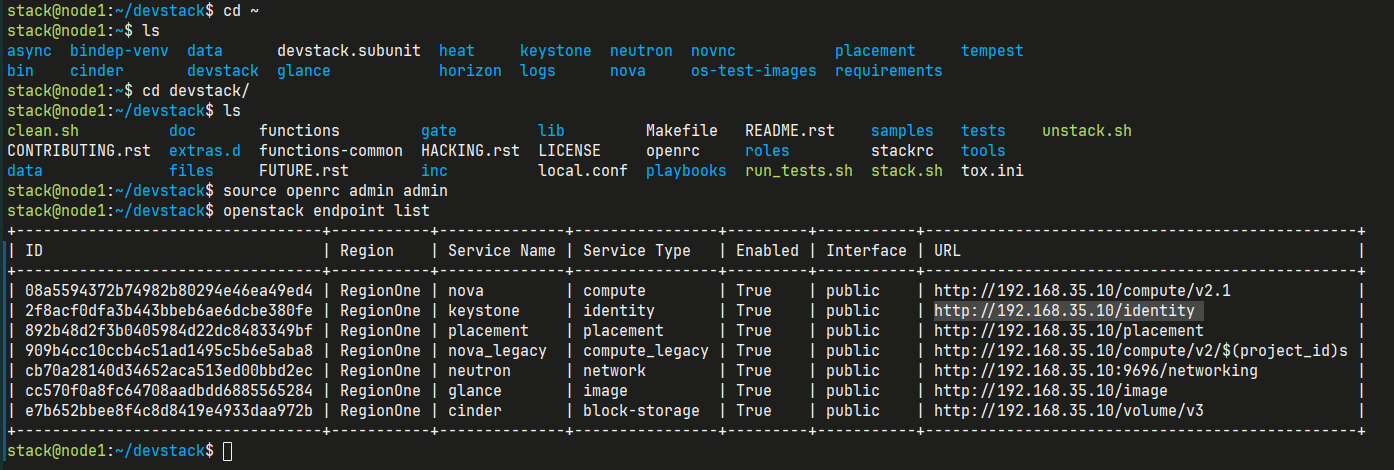Click URL http://192.168.35.10/image

(x=1051, y=390)
